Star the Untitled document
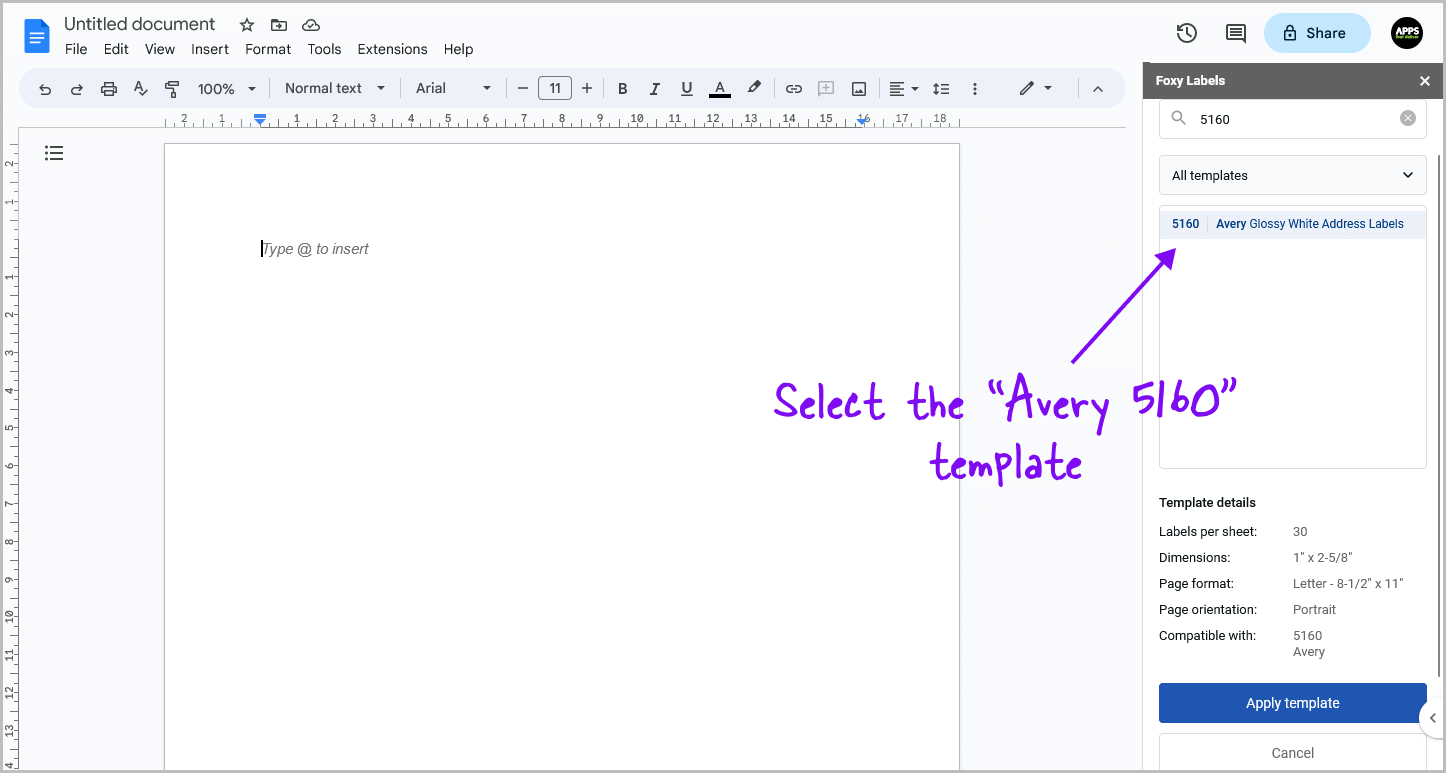The width and height of the screenshot is (1446, 773). pyautogui.click(x=247, y=25)
